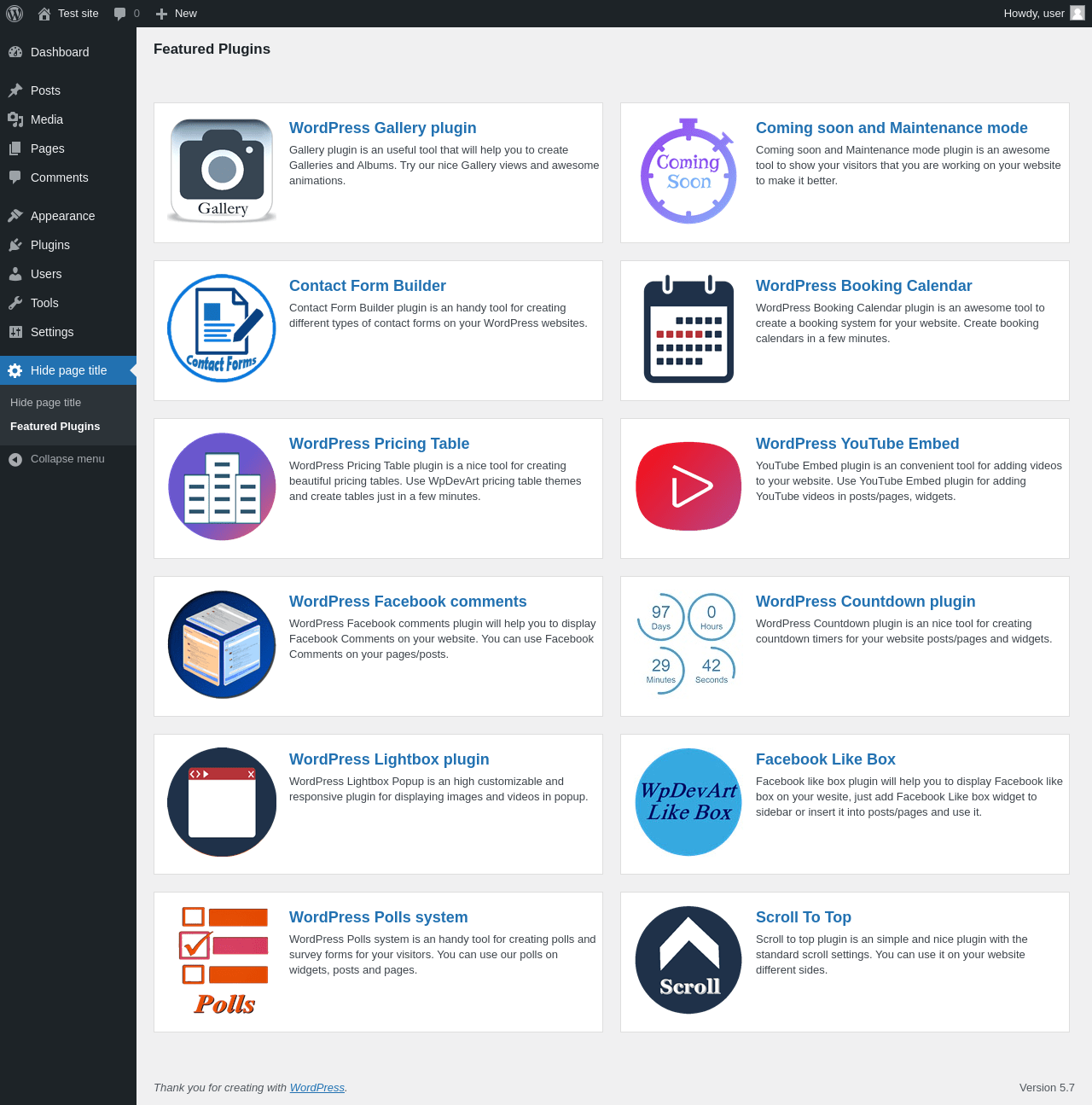Screen dimensions: 1092x1105
Task: Open WordPress YouTube Embed link
Action: point(857,444)
